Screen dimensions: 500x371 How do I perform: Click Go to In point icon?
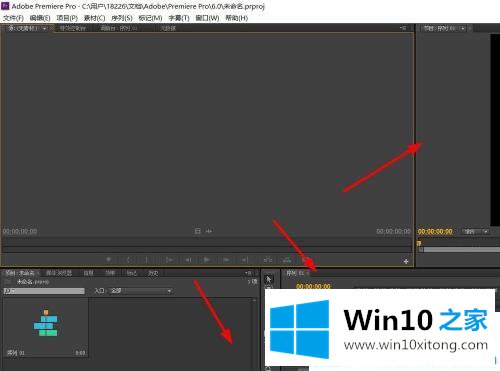tap(169, 259)
